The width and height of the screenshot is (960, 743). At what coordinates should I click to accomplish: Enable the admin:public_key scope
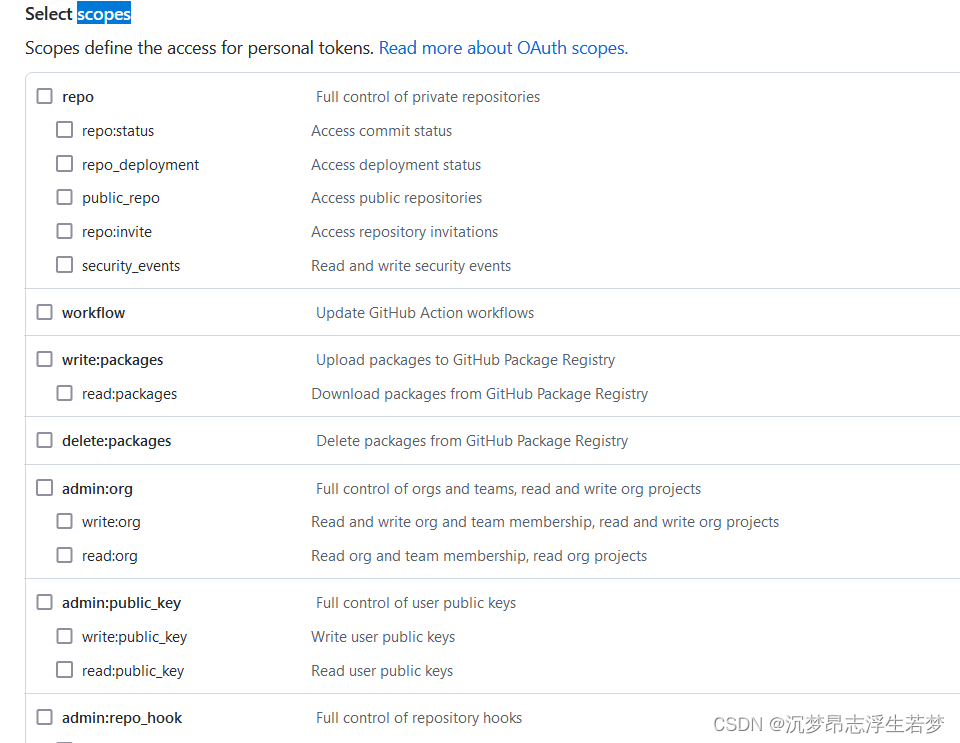click(x=44, y=602)
